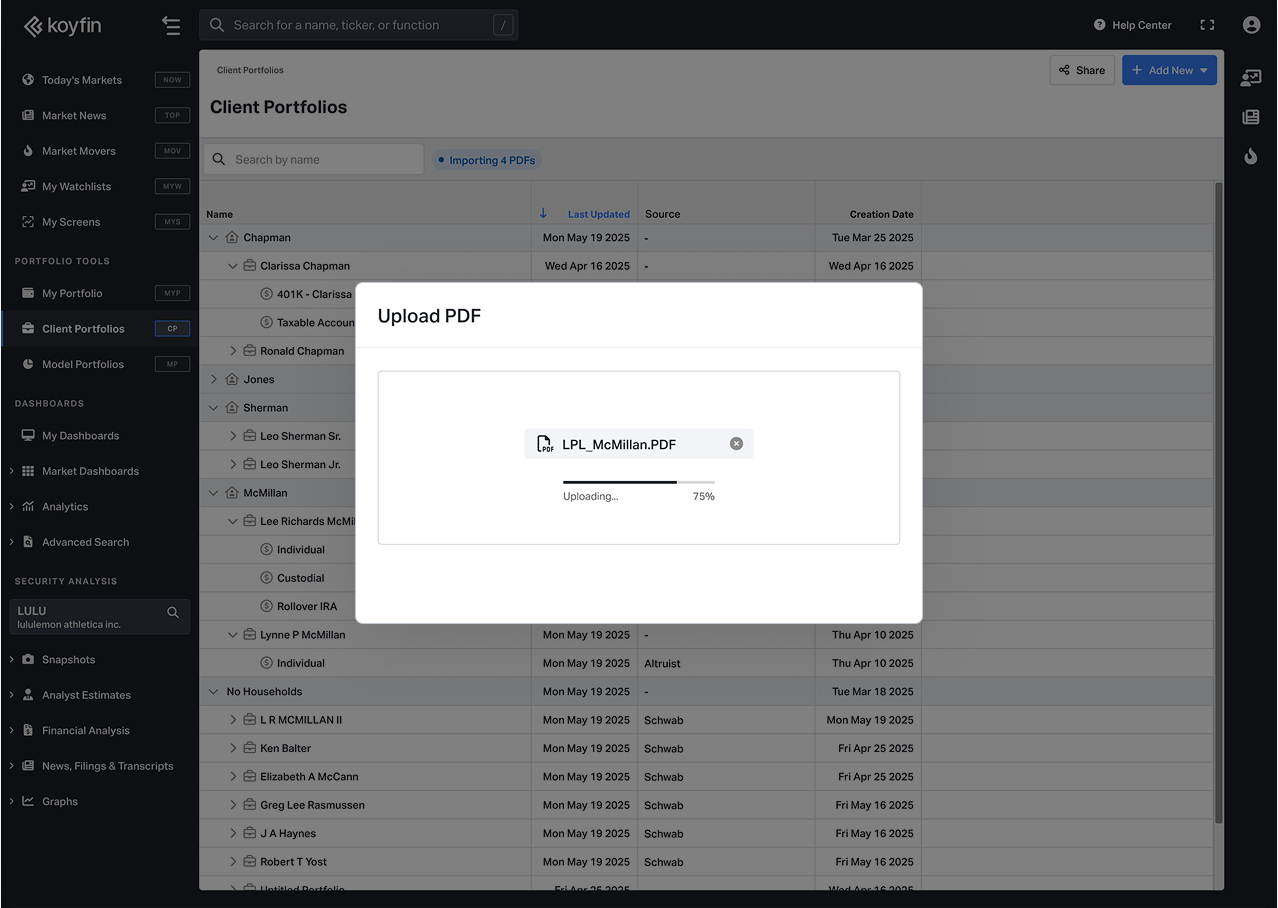Open My Watchlists in the sidebar
The width and height of the screenshot is (1278, 908).
pyautogui.click(x=78, y=186)
